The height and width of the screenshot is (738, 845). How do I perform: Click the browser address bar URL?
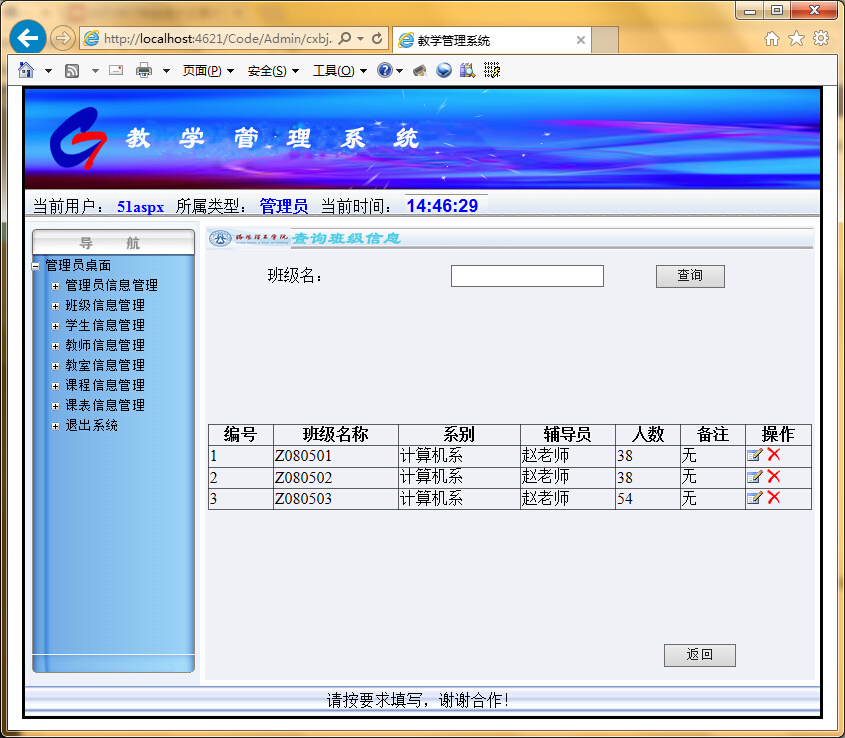(218, 38)
